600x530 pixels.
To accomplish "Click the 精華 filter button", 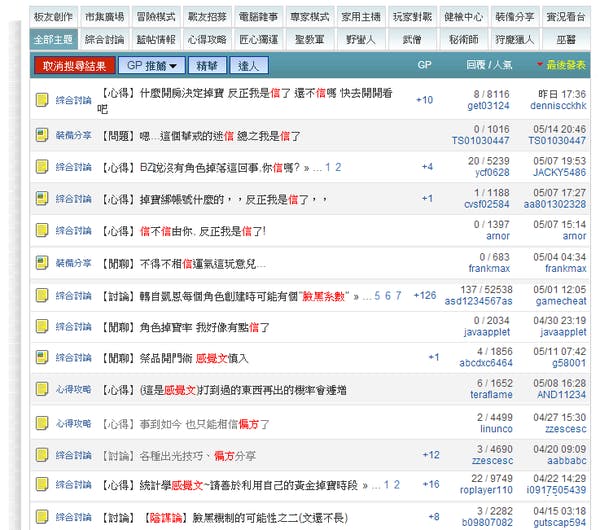I will click(x=208, y=66).
